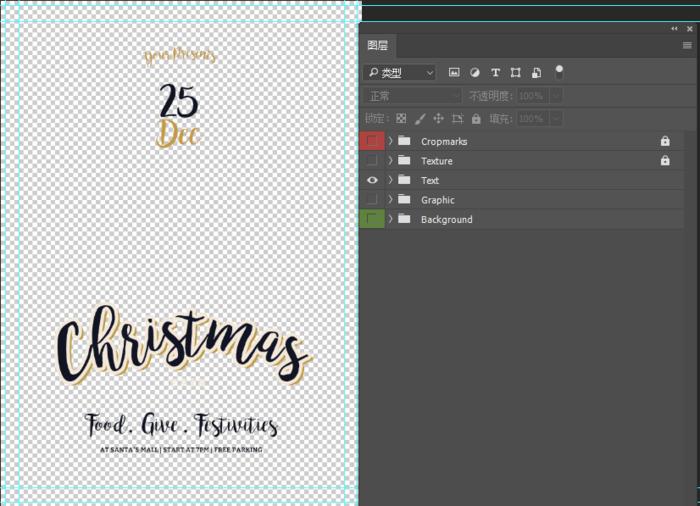This screenshot has height=506, width=700.
Task: Hide the Text layer group
Action: point(372,180)
